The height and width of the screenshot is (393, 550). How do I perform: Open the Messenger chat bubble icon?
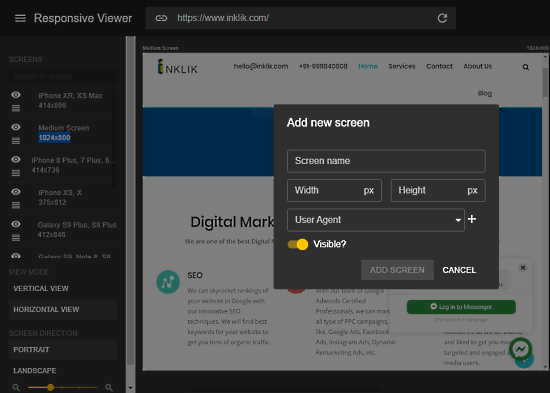[521, 349]
